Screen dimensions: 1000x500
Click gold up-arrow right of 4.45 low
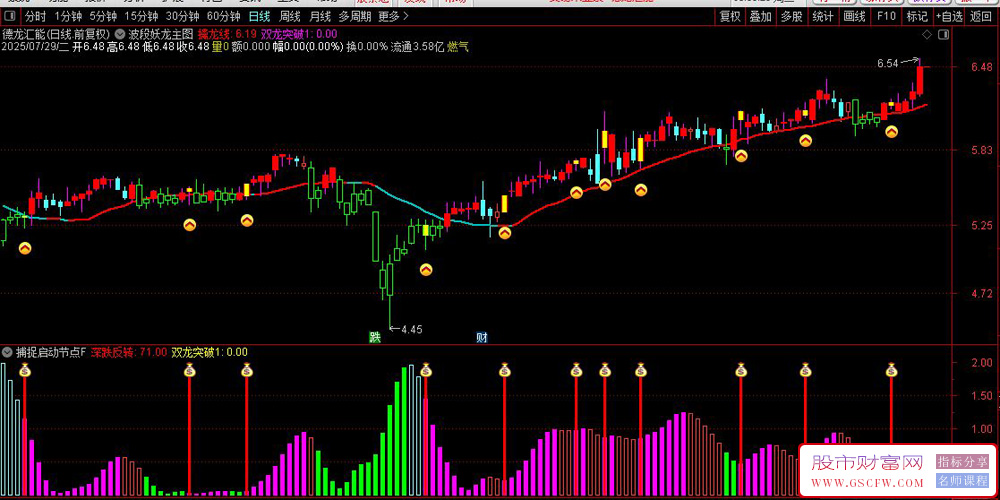(426, 269)
